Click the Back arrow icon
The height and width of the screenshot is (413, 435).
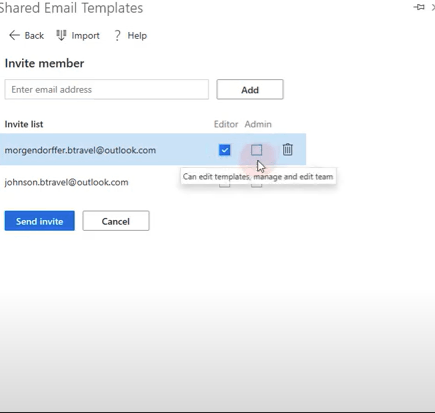pos(14,35)
